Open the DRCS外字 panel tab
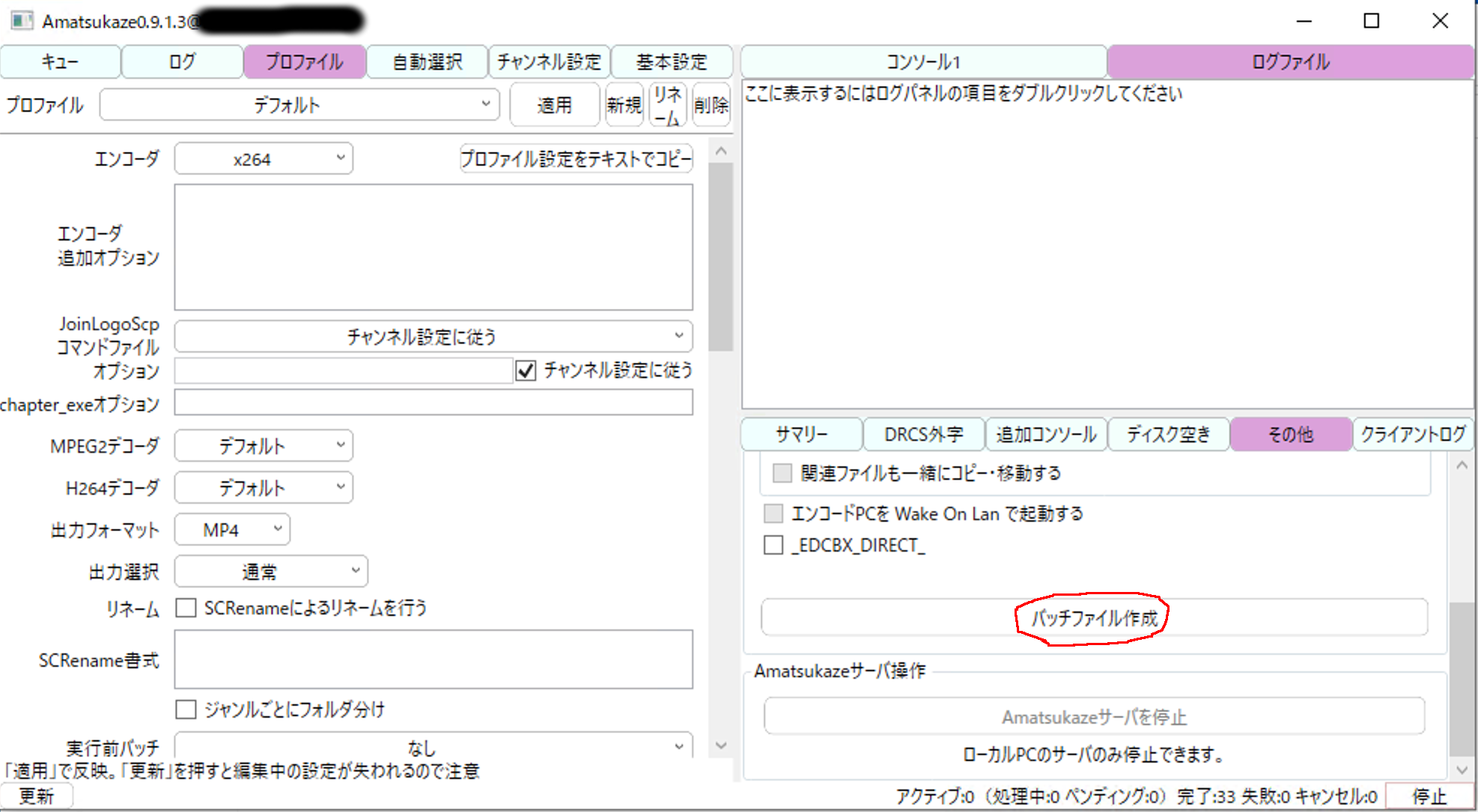Image resolution: width=1478 pixels, height=812 pixels. (924, 434)
